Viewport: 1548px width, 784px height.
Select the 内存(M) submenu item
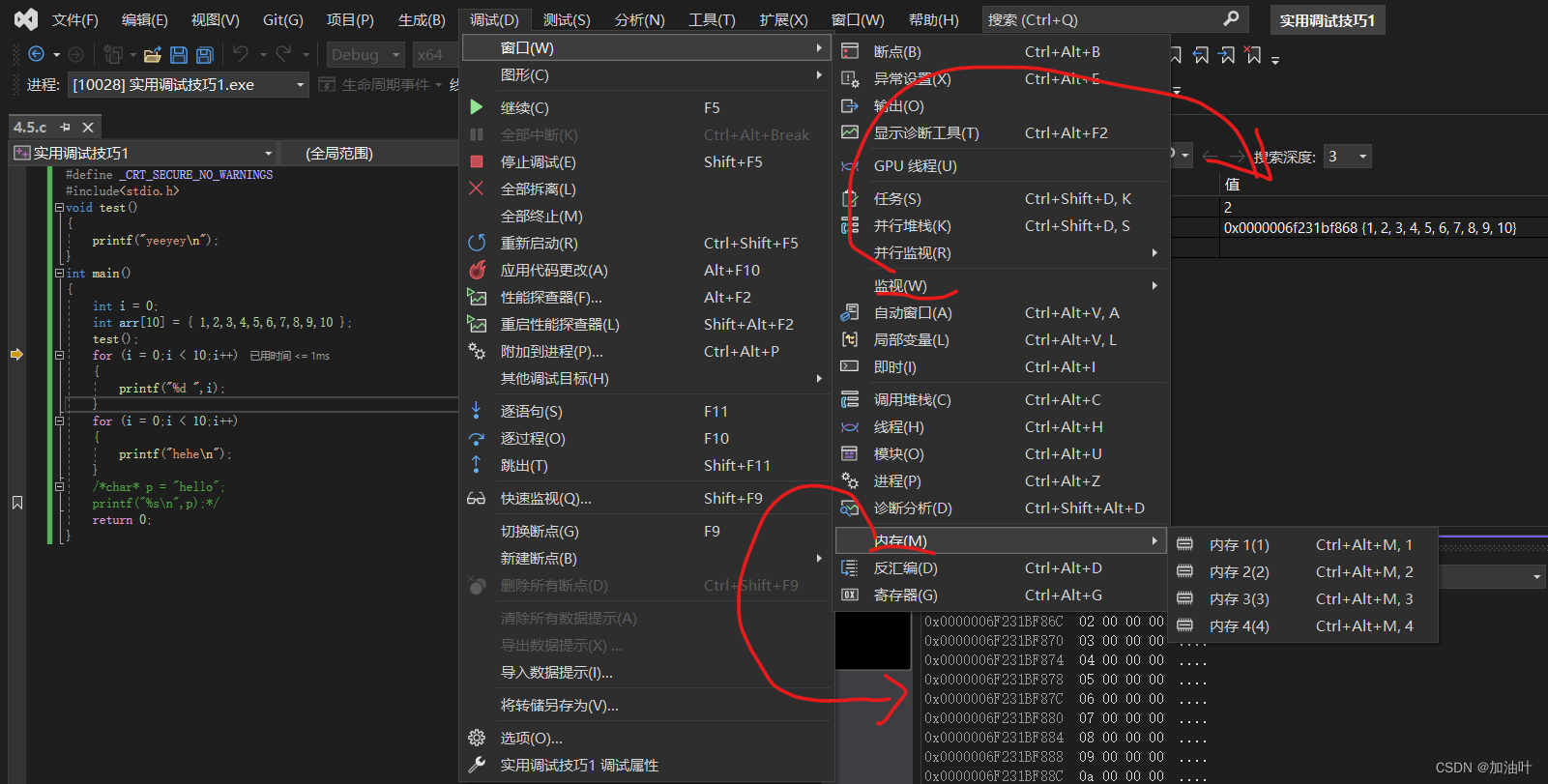pyautogui.click(x=1002, y=540)
